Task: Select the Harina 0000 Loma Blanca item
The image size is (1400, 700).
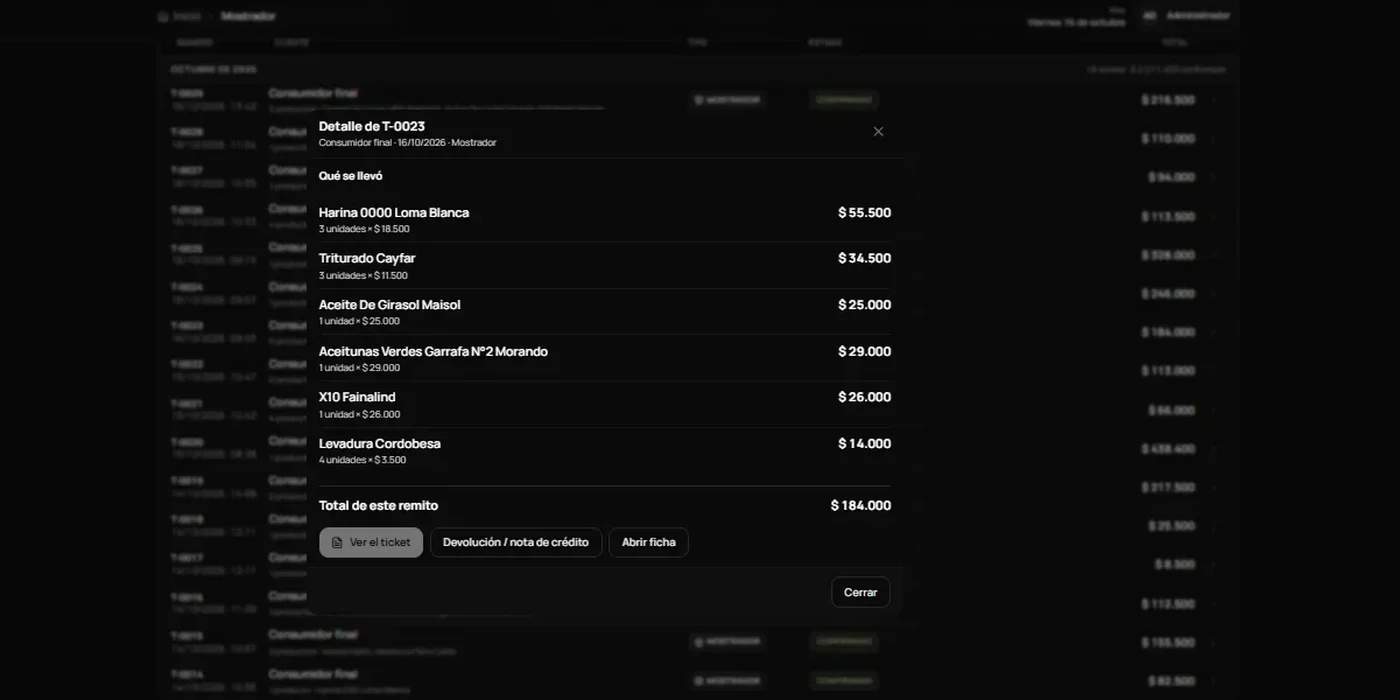Action: point(394,212)
